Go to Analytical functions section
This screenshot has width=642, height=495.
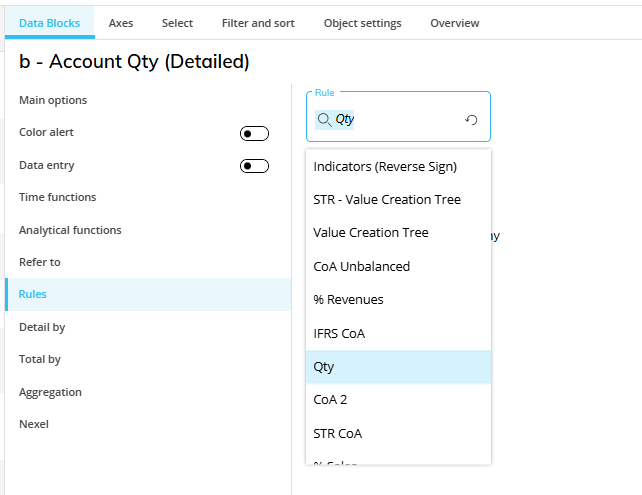click(70, 230)
